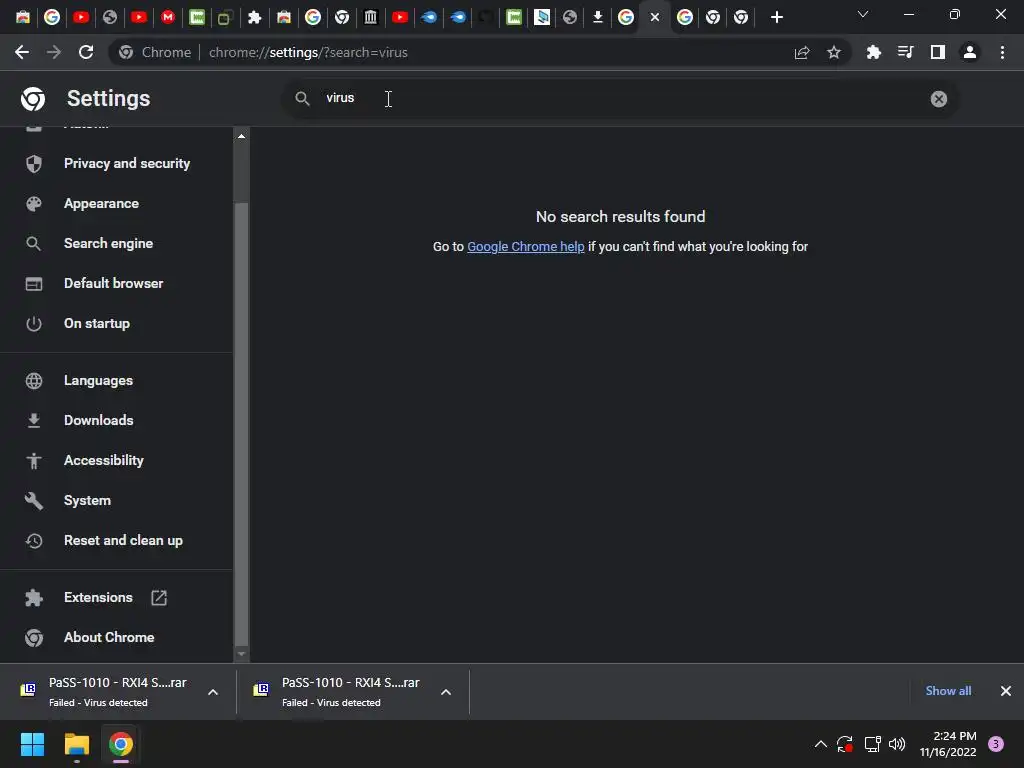This screenshot has height=768, width=1024.
Task: Open media controls icon
Action: (906, 52)
